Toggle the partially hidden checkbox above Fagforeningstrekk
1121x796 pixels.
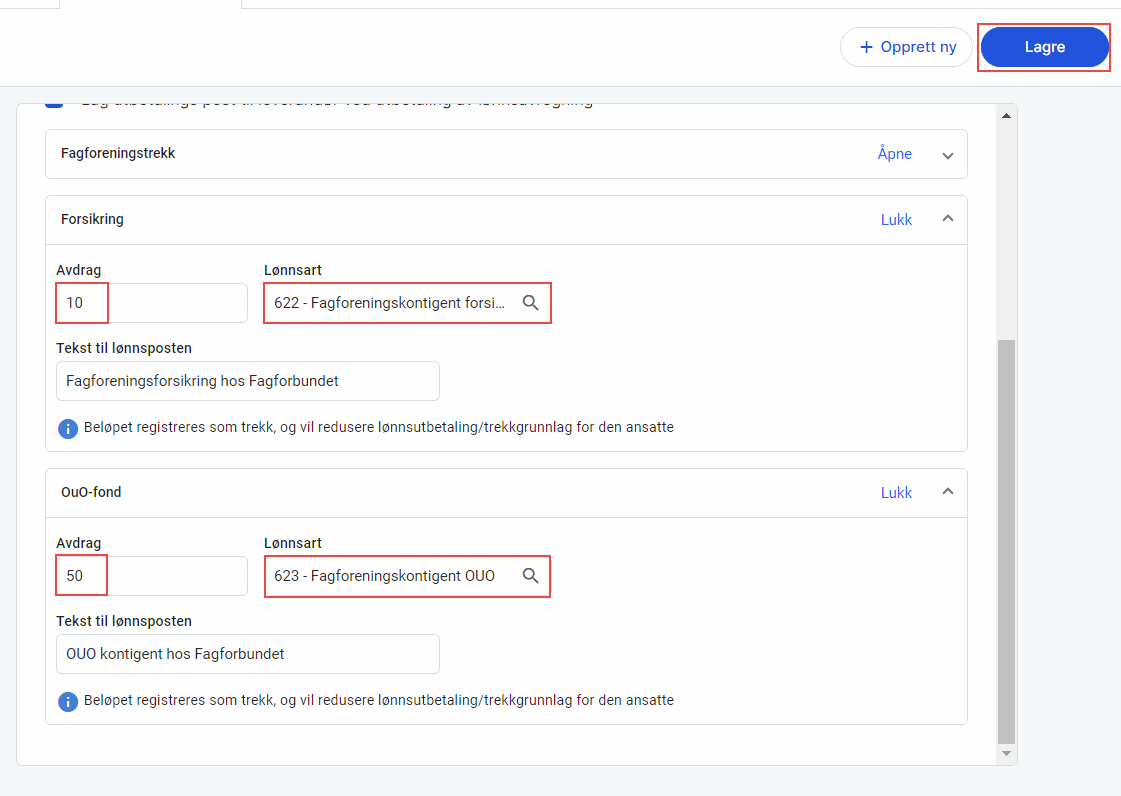point(54,103)
